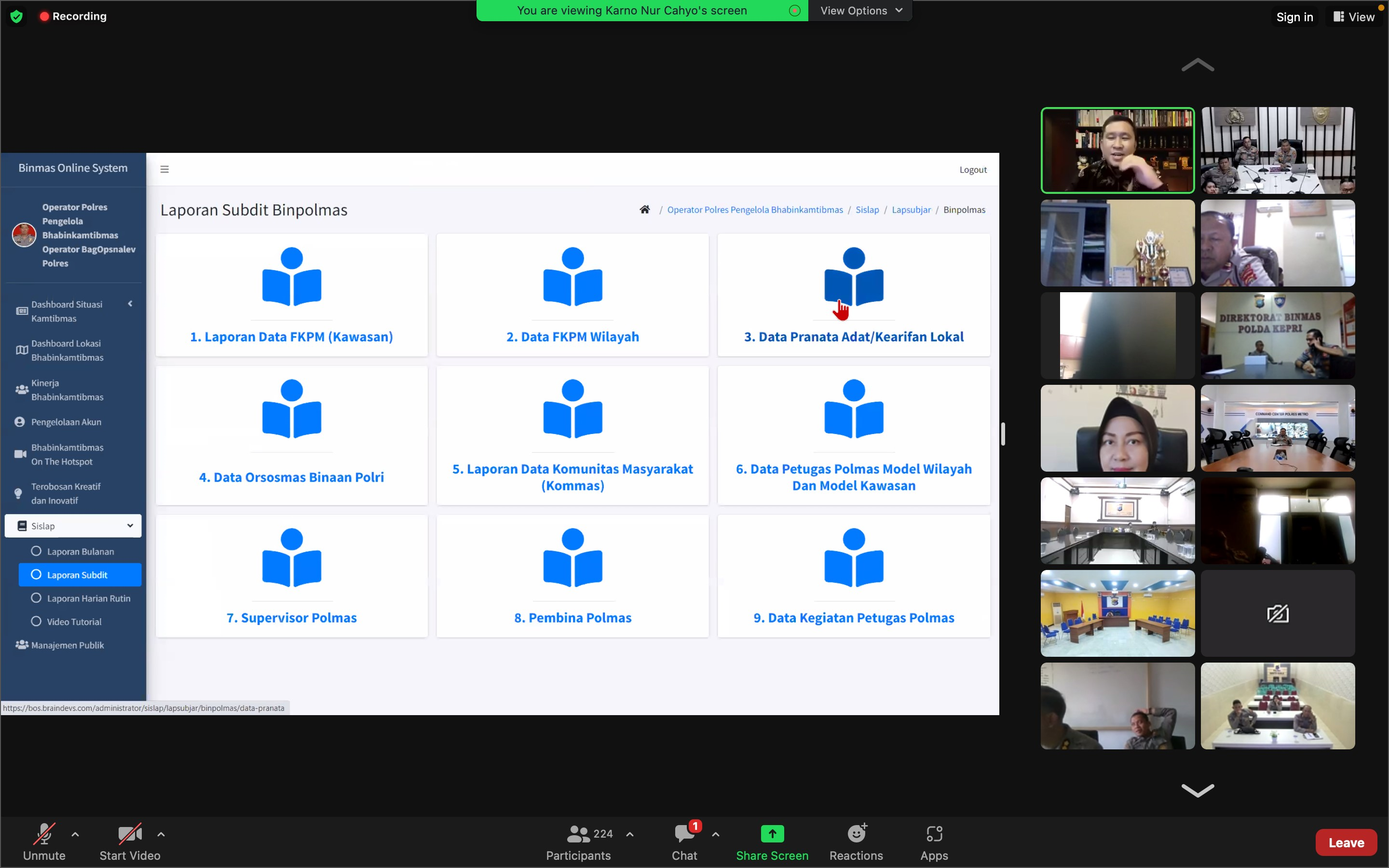Click the Unmute microphone icon
Image resolution: width=1389 pixels, height=868 pixels.
[x=44, y=834]
